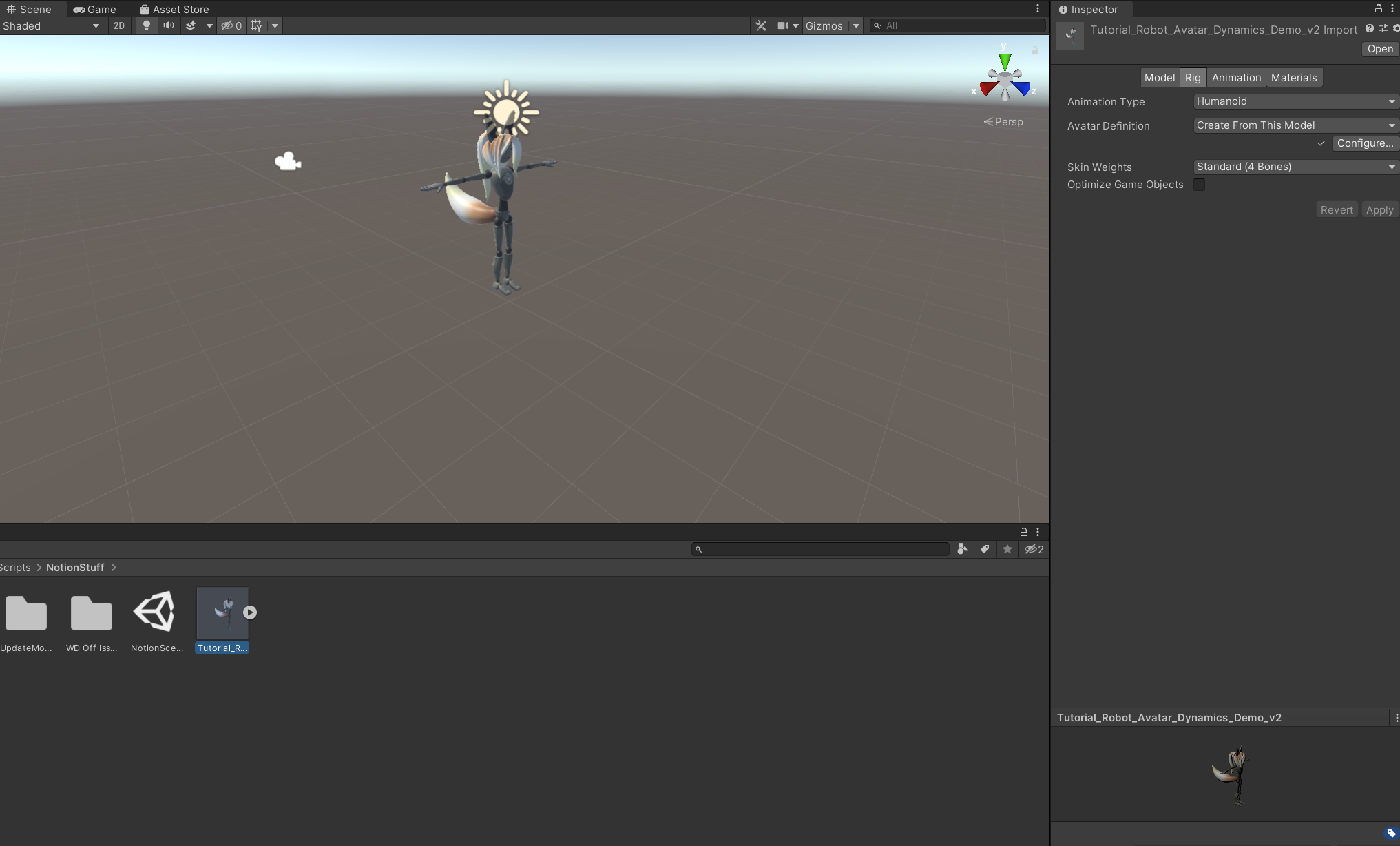Click the Scene view search field
Image resolution: width=1400 pixels, height=846 pixels.
(x=957, y=25)
